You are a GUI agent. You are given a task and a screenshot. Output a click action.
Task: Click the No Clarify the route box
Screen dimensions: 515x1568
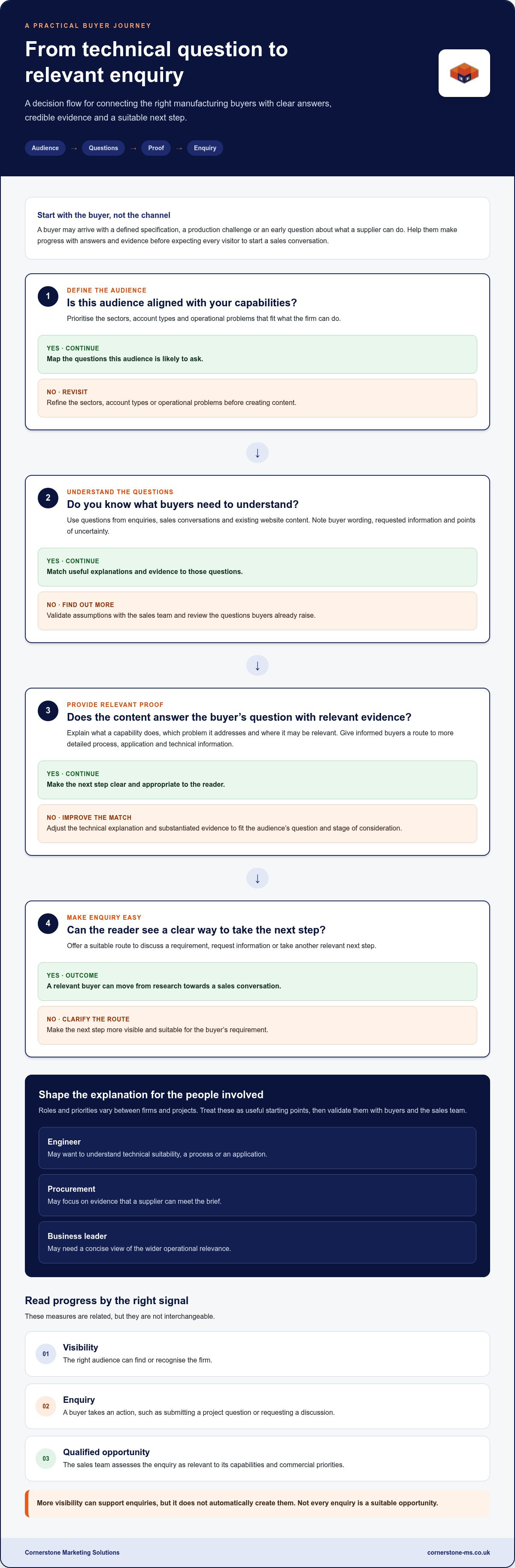point(257,1025)
